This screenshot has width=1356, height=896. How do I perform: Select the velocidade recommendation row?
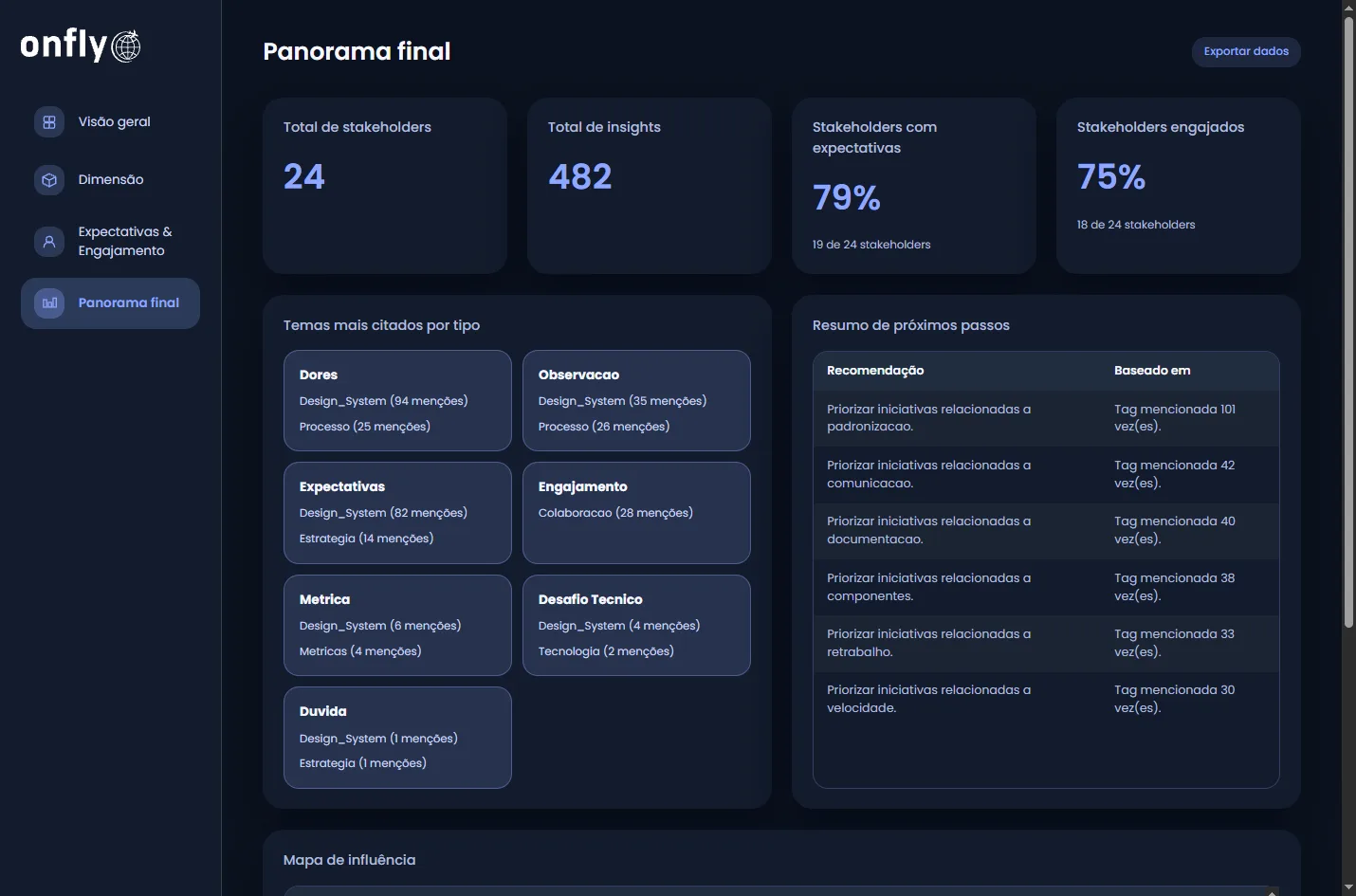pos(1046,699)
